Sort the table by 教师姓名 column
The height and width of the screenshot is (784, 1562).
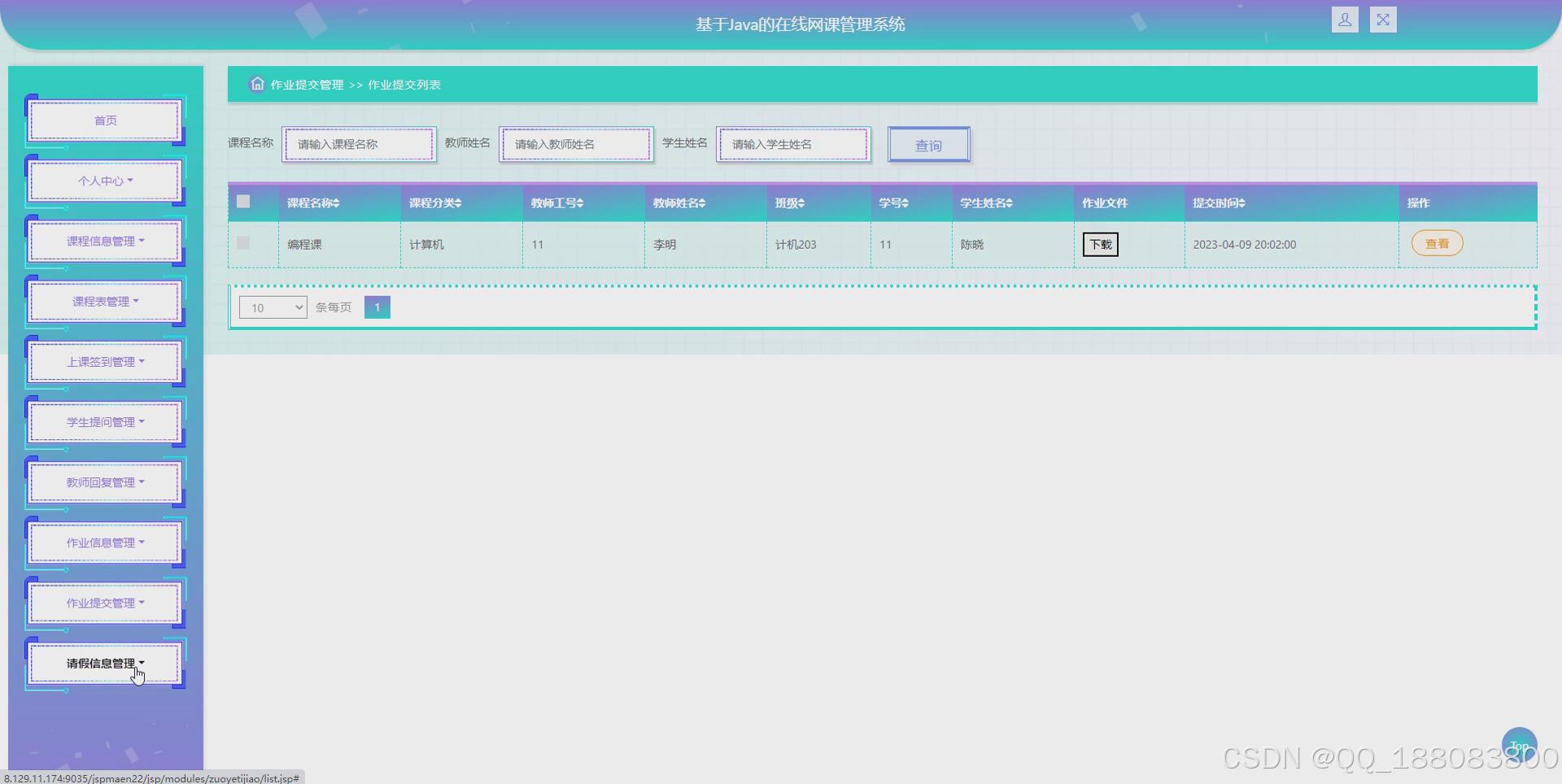coord(679,203)
